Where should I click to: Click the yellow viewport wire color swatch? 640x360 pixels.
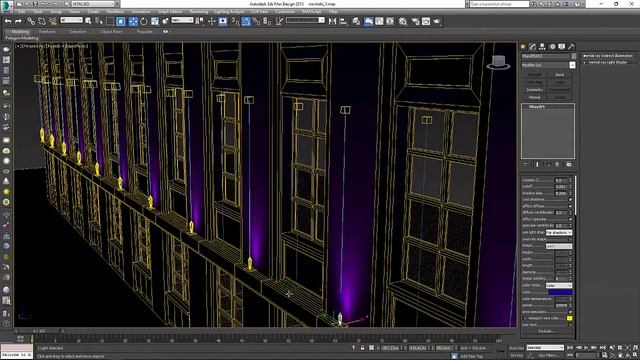569,318
